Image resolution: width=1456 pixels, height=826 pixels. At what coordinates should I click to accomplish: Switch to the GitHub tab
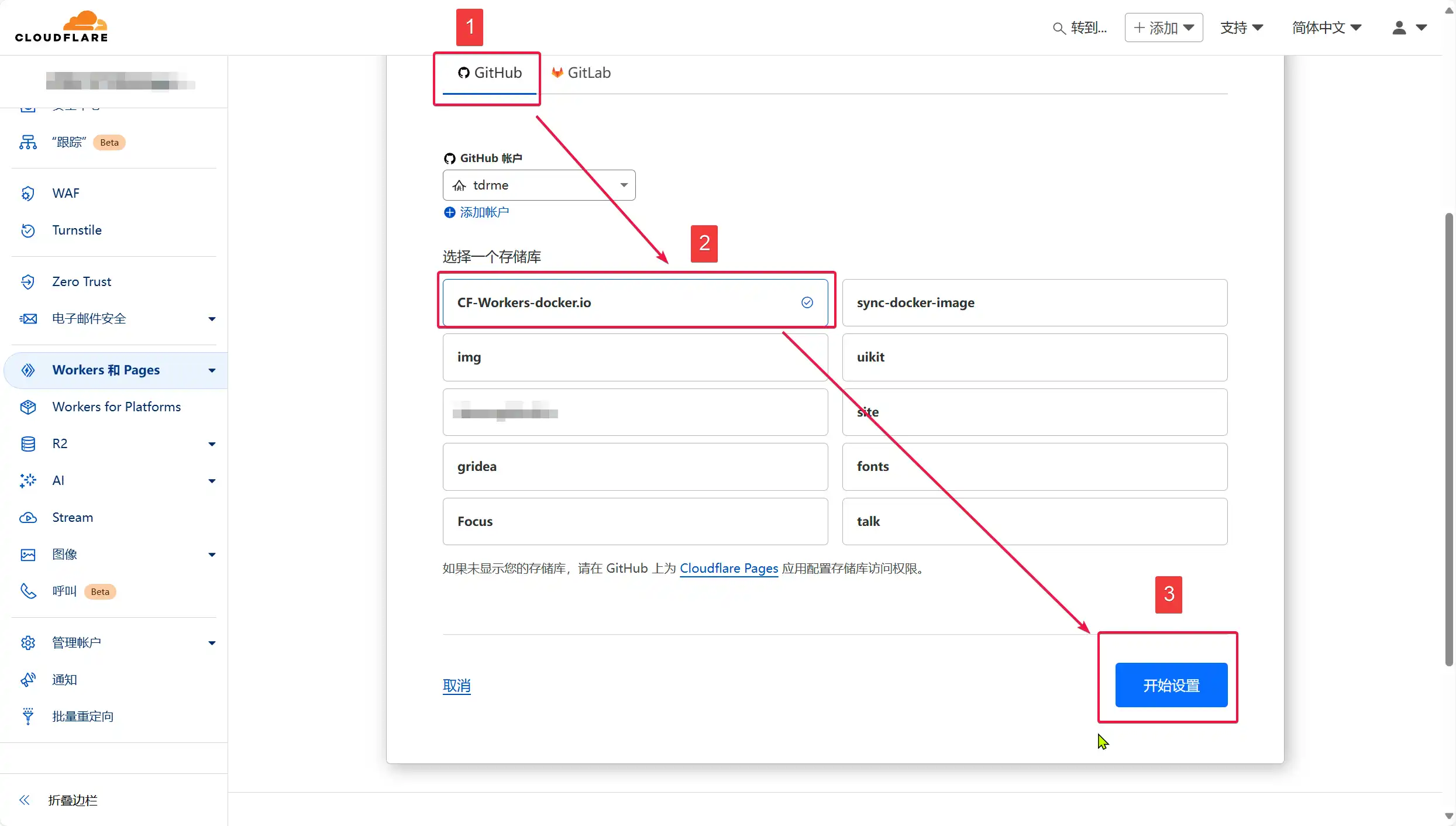(x=490, y=73)
